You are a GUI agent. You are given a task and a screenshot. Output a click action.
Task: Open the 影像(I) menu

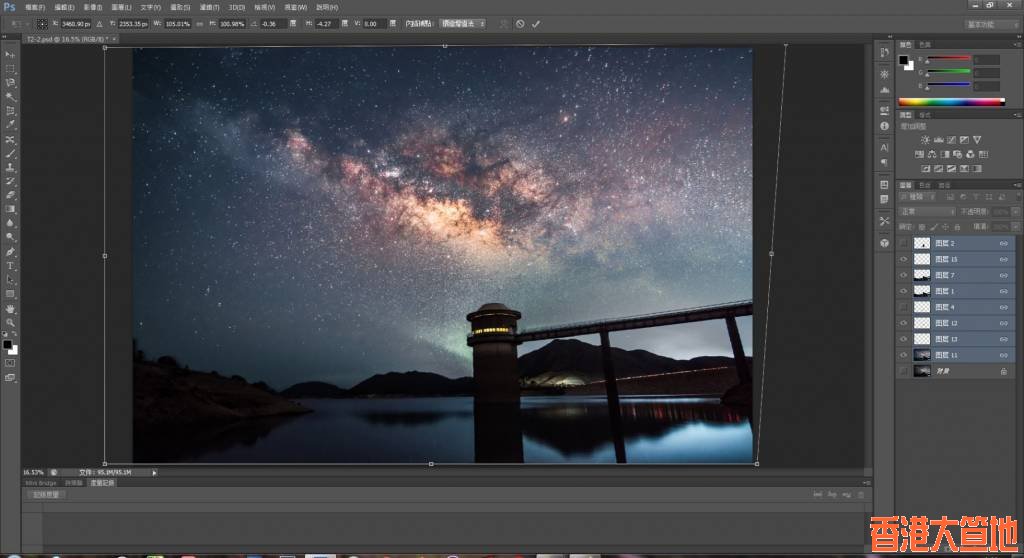point(93,7)
